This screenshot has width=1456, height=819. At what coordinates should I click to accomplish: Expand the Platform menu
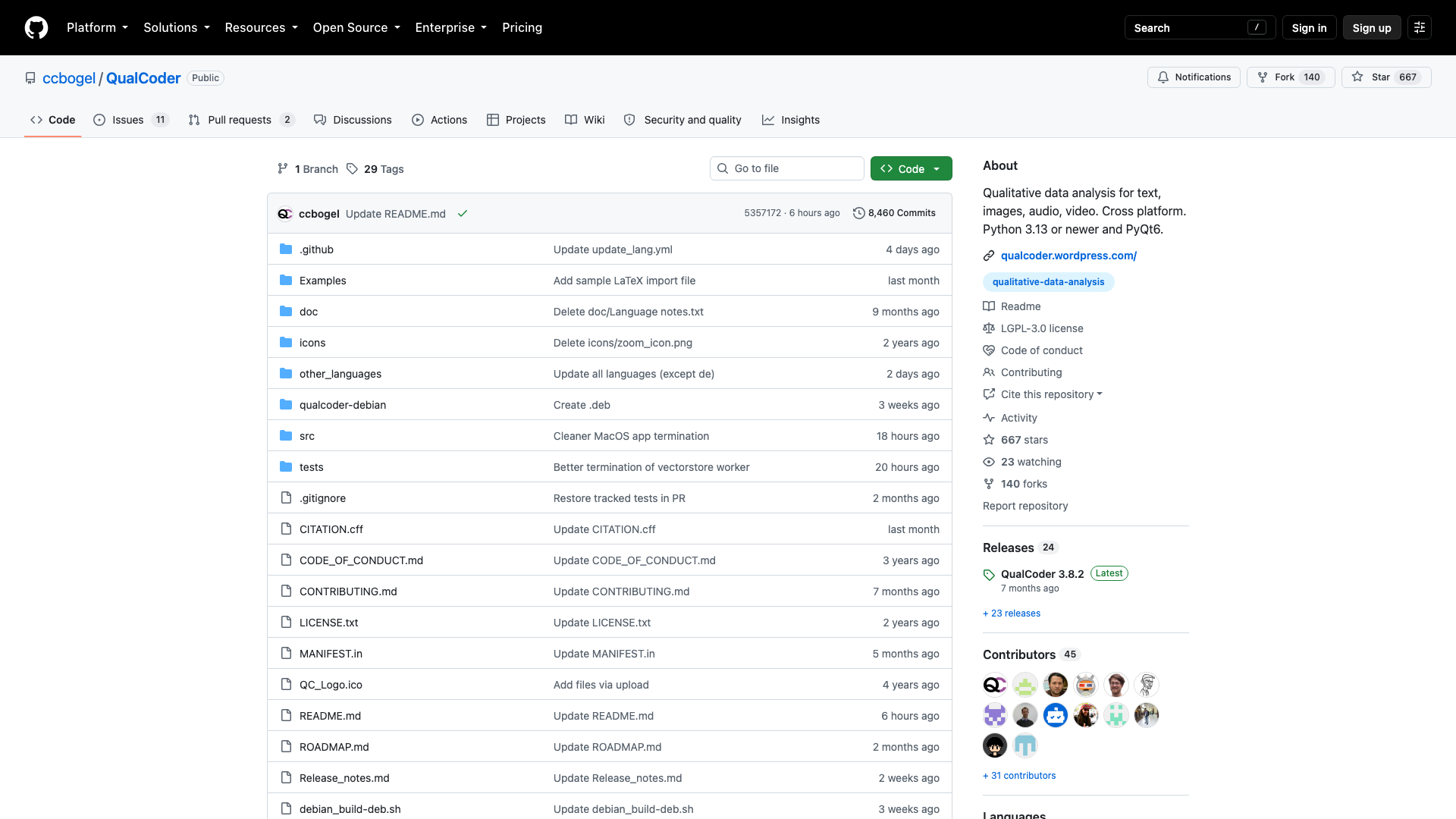tap(98, 27)
